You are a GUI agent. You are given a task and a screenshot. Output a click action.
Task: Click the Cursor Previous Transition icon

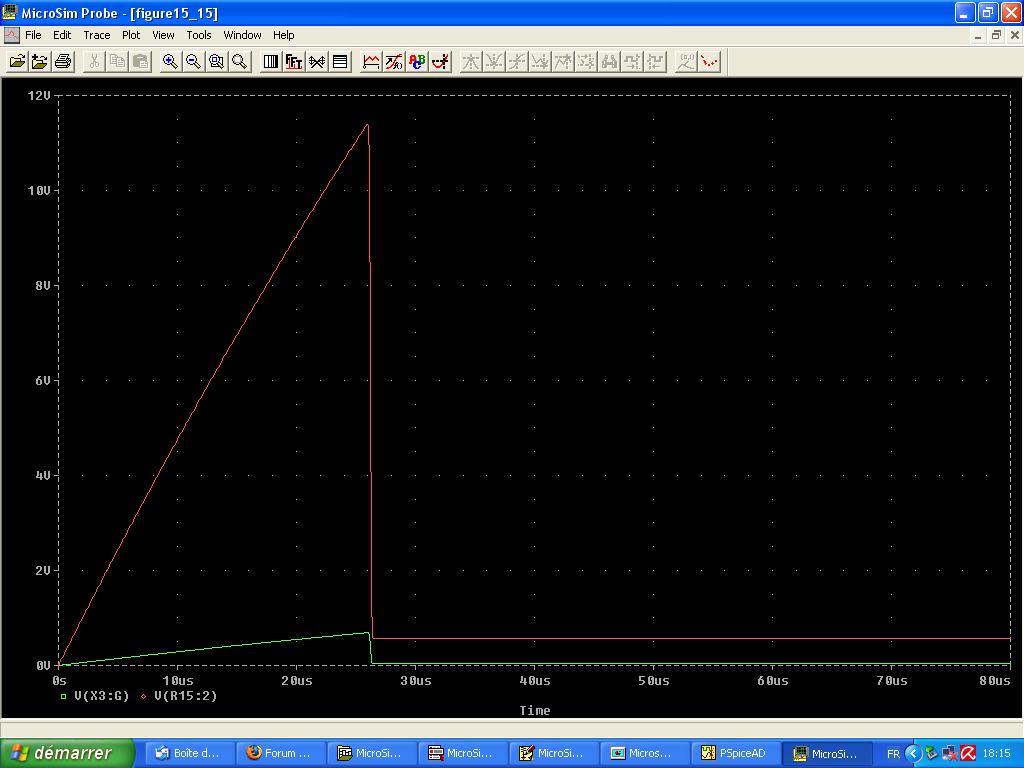[656, 61]
